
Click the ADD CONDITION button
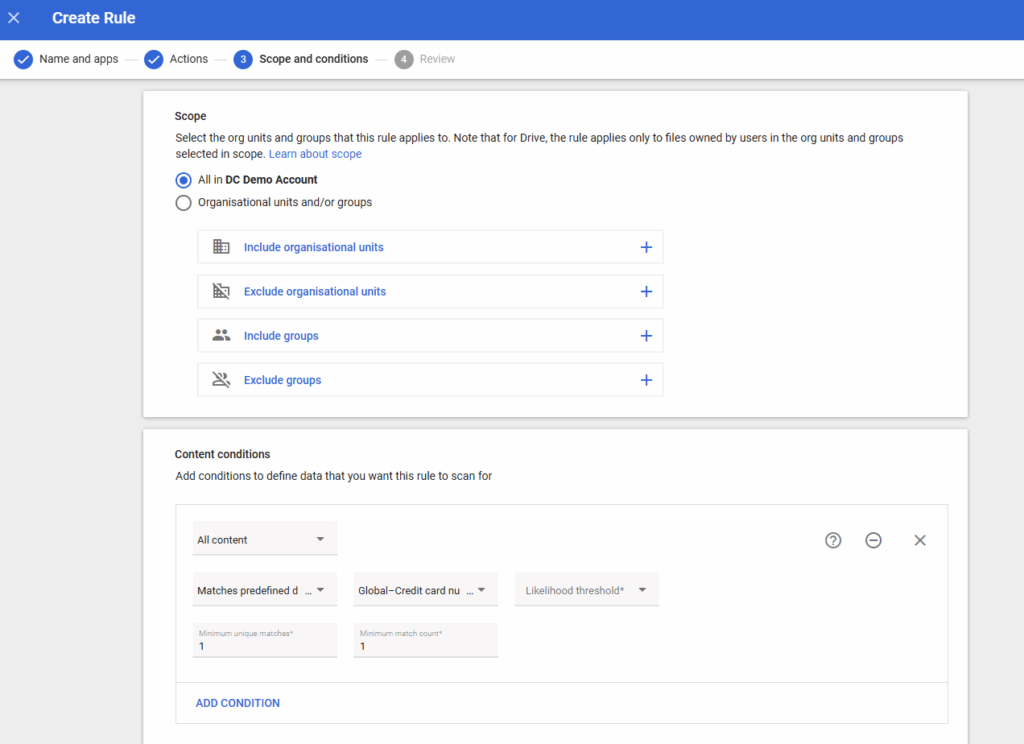click(x=238, y=703)
